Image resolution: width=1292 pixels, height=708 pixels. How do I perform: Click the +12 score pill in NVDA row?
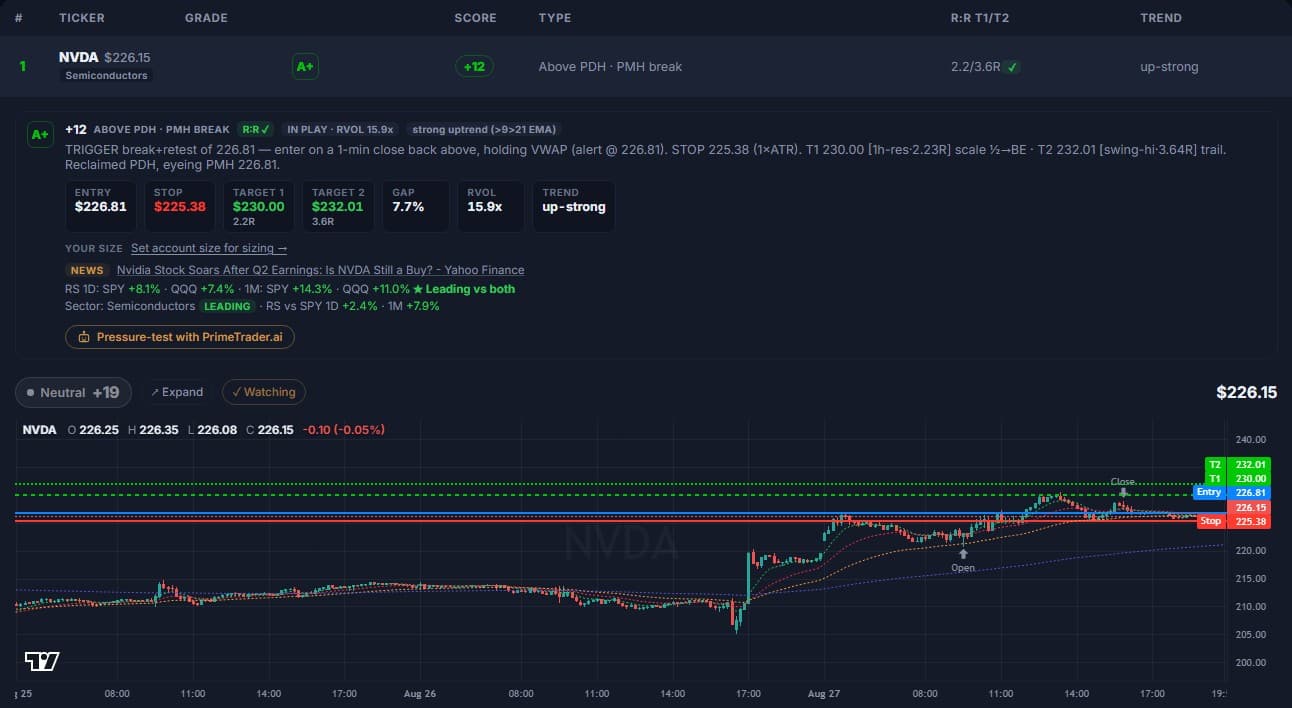pyautogui.click(x=474, y=67)
